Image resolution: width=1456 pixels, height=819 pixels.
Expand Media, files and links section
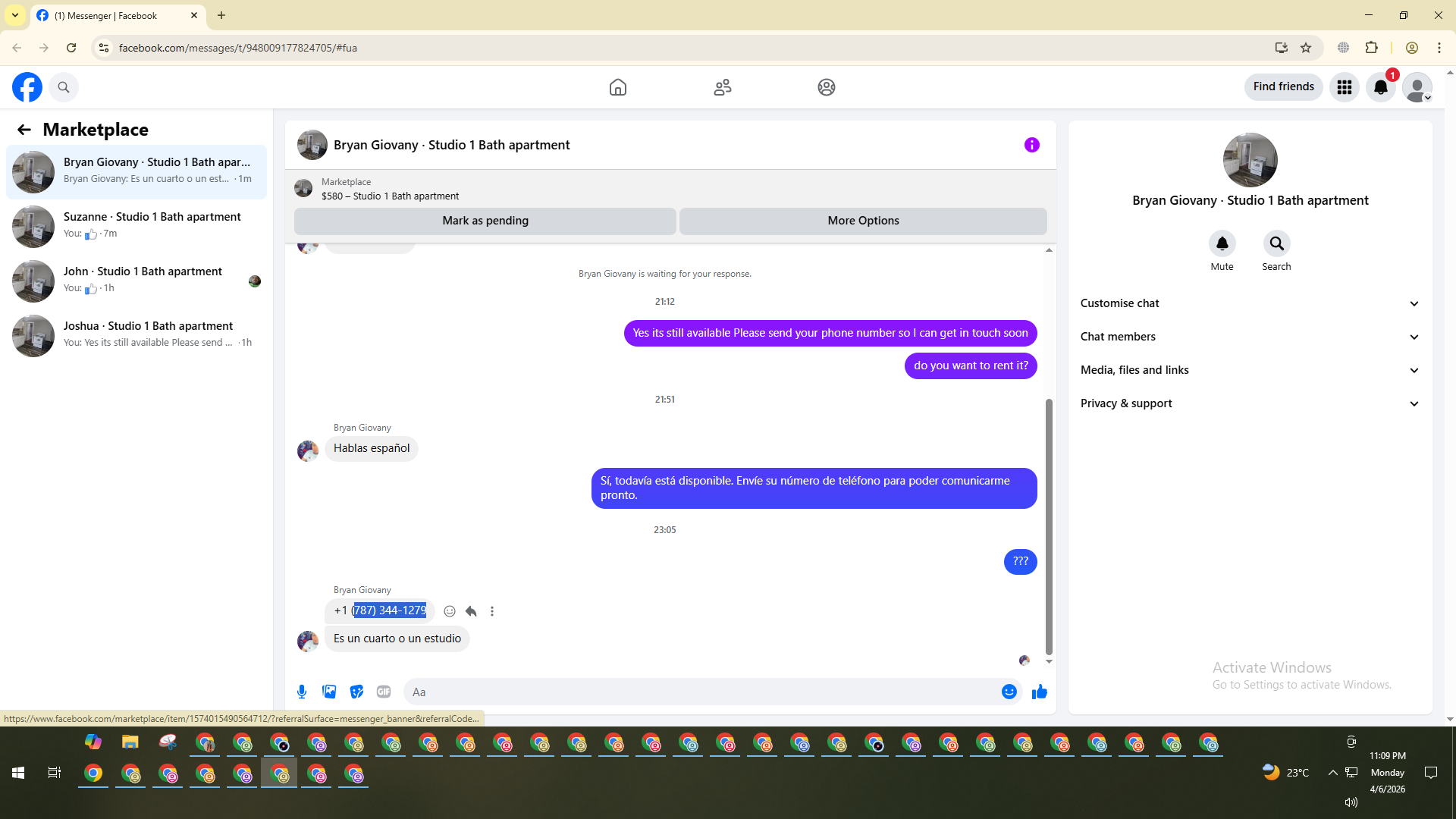click(1250, 370)
